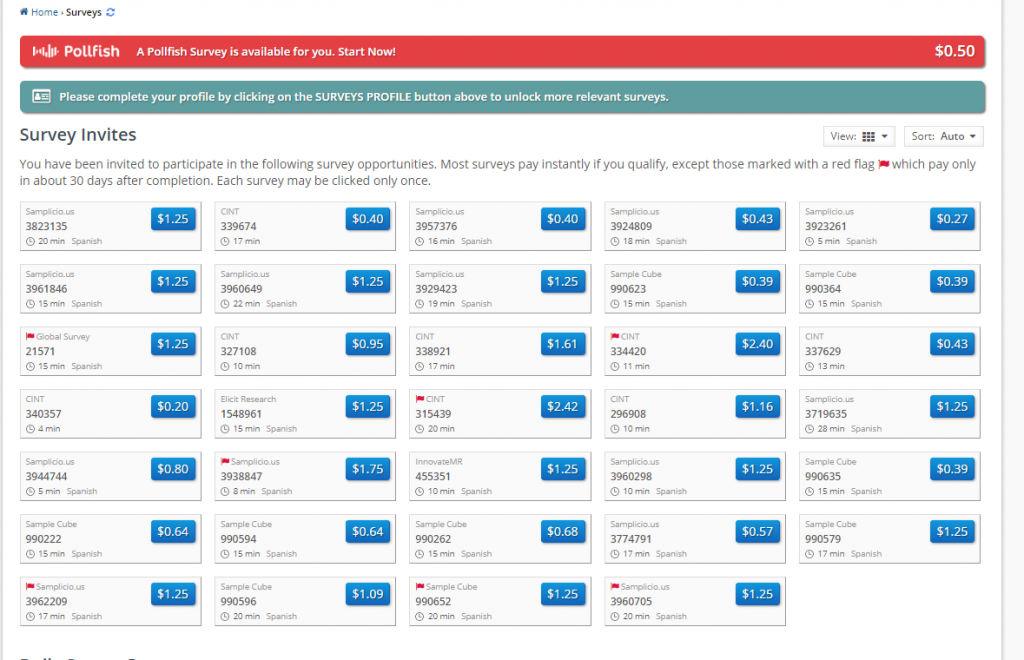Click $0.40 button for CINT 339674

pyautogui.click(x=368, y=219)
